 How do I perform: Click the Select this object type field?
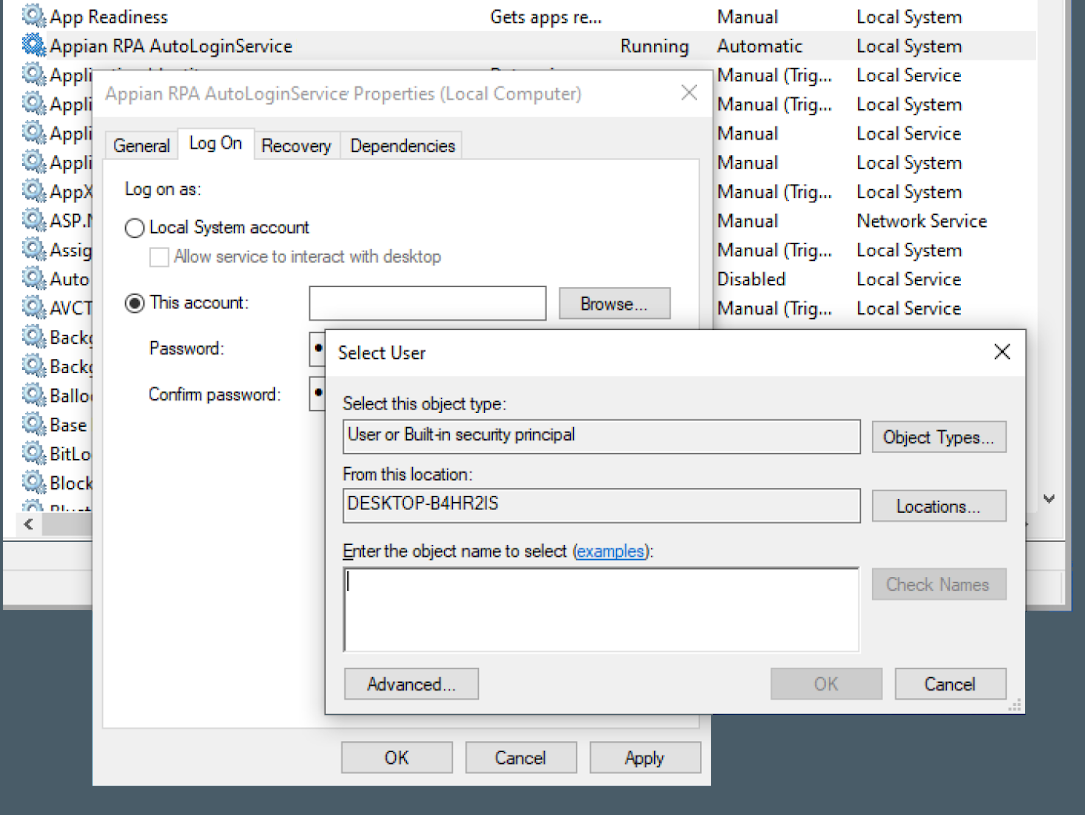point(601,436)
